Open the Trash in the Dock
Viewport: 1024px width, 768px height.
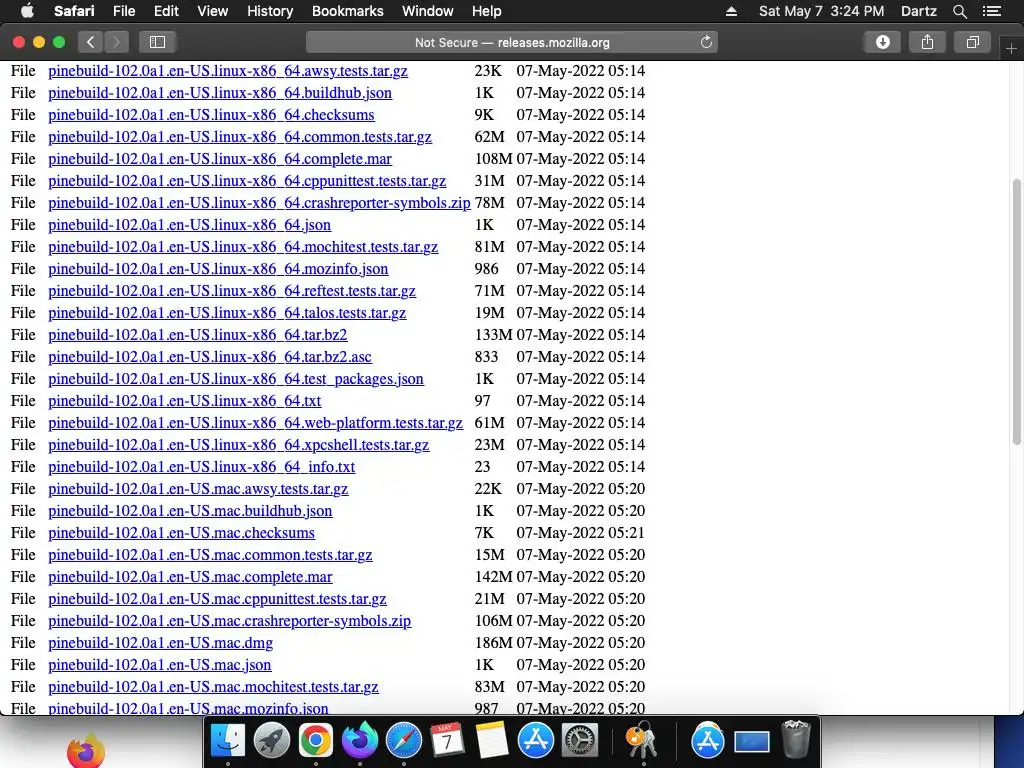pyautogui.click(x=796, y=739)
